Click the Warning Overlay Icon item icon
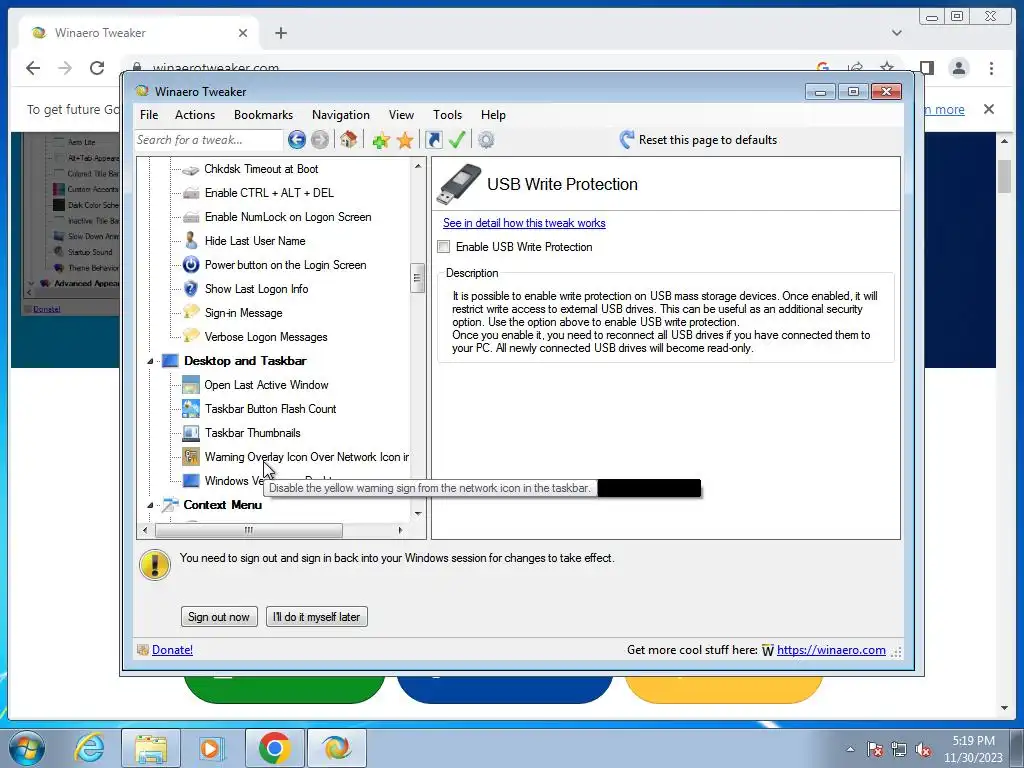The height and width of the screenshot is (768, 1024). coord(191,456)
